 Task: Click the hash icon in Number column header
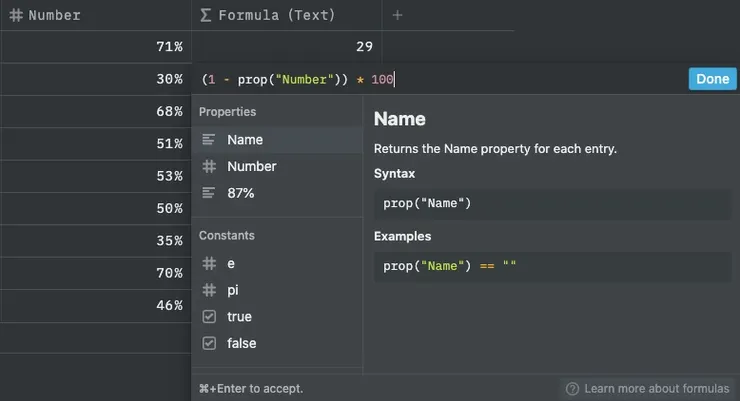pos(16,15)
